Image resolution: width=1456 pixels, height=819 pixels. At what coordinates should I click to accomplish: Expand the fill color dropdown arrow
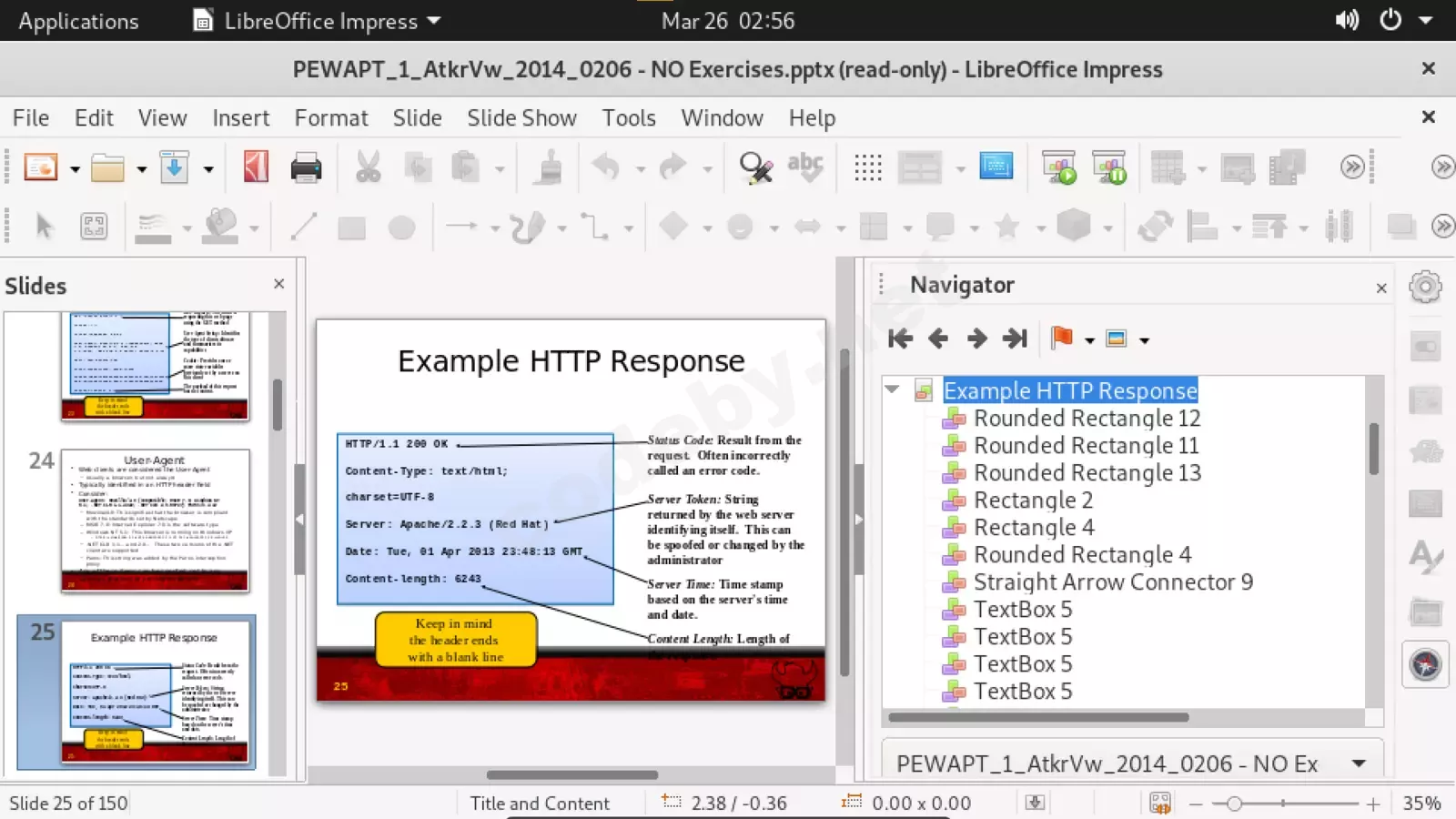point(254,227)
